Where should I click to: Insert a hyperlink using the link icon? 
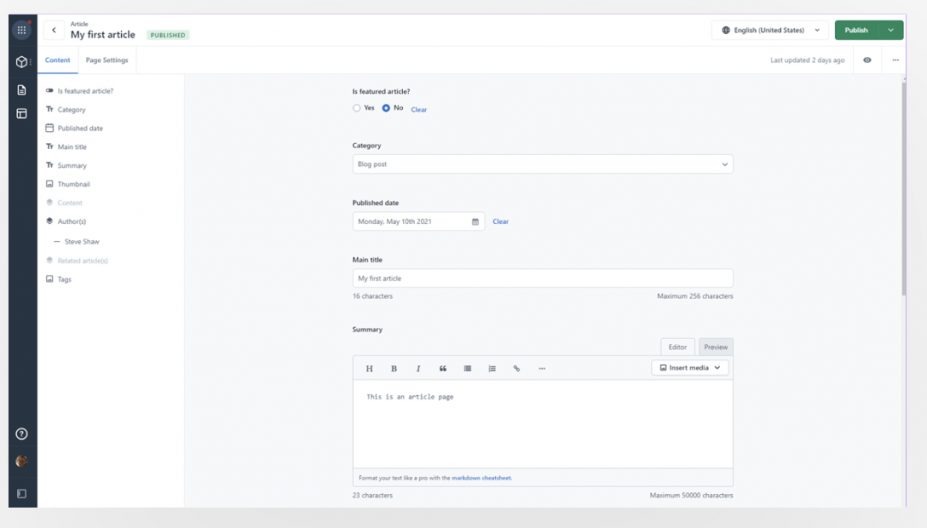point(517,368)
